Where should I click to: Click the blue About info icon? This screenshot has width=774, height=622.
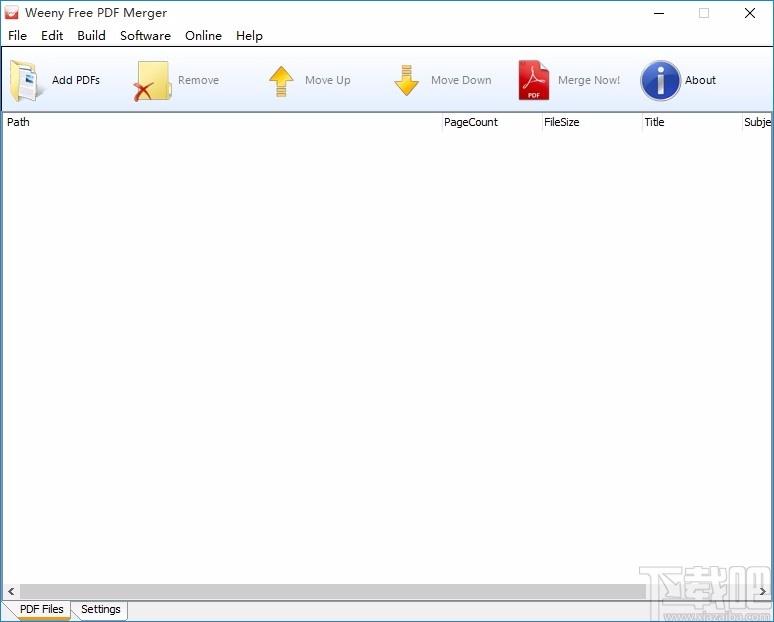point(660,80)
